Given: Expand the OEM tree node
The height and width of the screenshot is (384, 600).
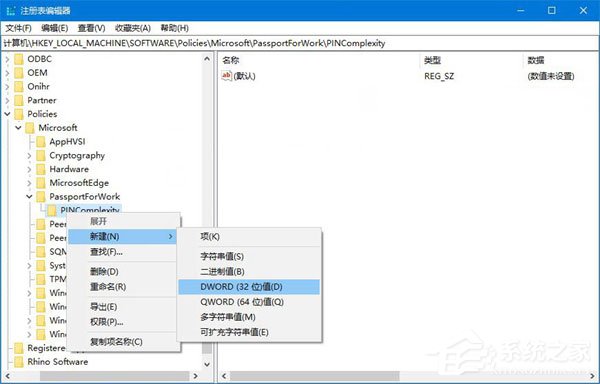Looking at the screenshot, I should click(7, 73).
